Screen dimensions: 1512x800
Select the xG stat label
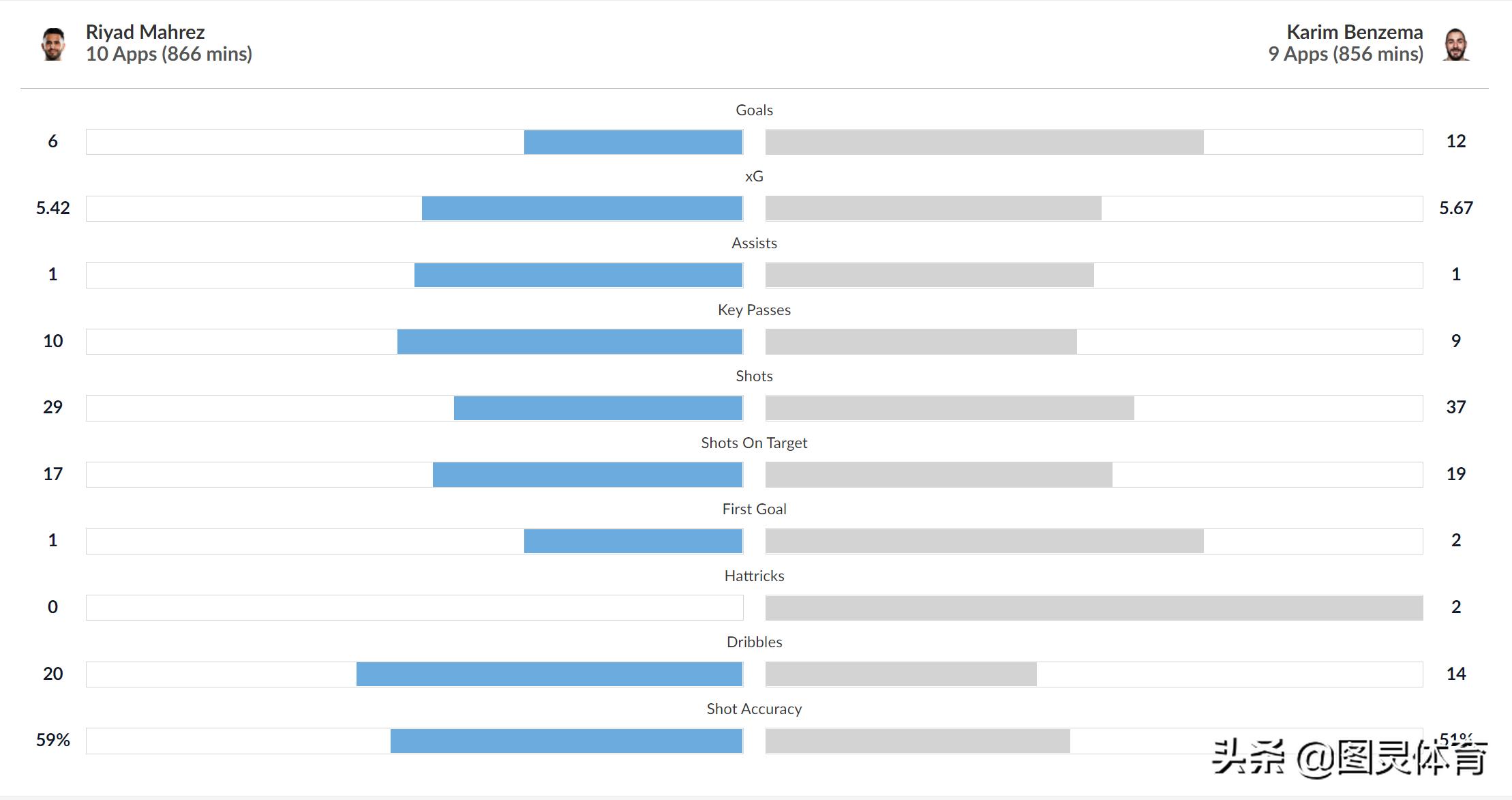(x=754, y=177)
